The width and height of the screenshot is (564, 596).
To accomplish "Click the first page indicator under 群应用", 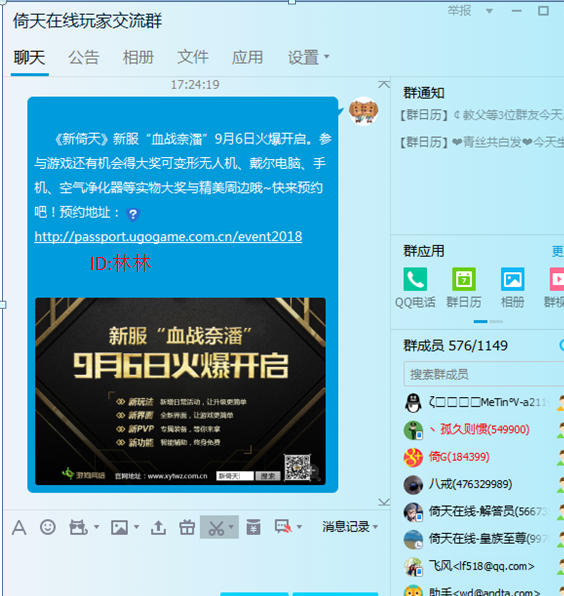I will pos(480,322).
